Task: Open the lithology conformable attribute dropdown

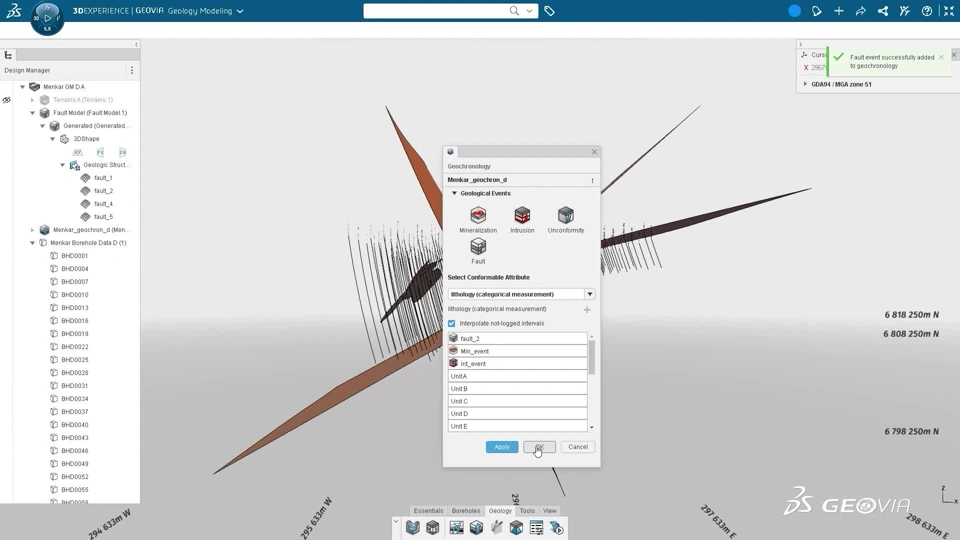Action: click(x=590, y=294)
